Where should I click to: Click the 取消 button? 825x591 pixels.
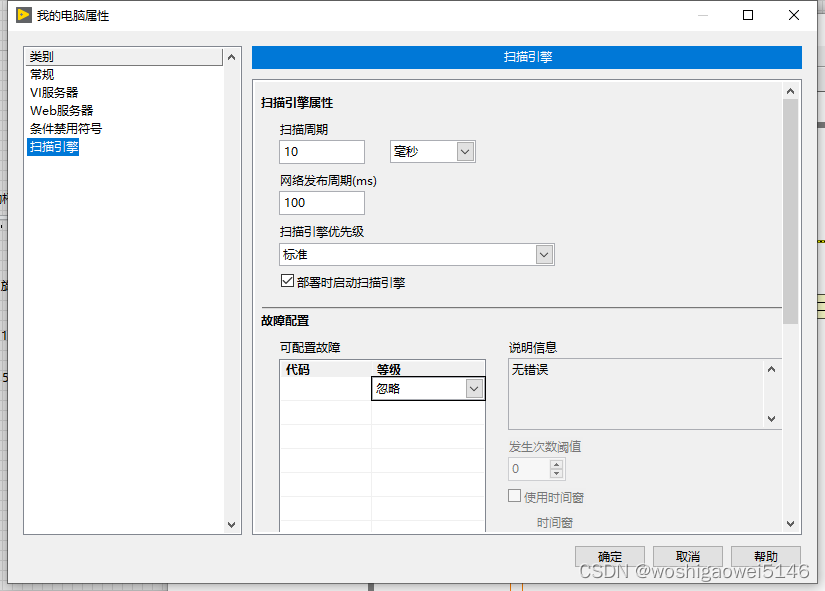tap(686, 556)
